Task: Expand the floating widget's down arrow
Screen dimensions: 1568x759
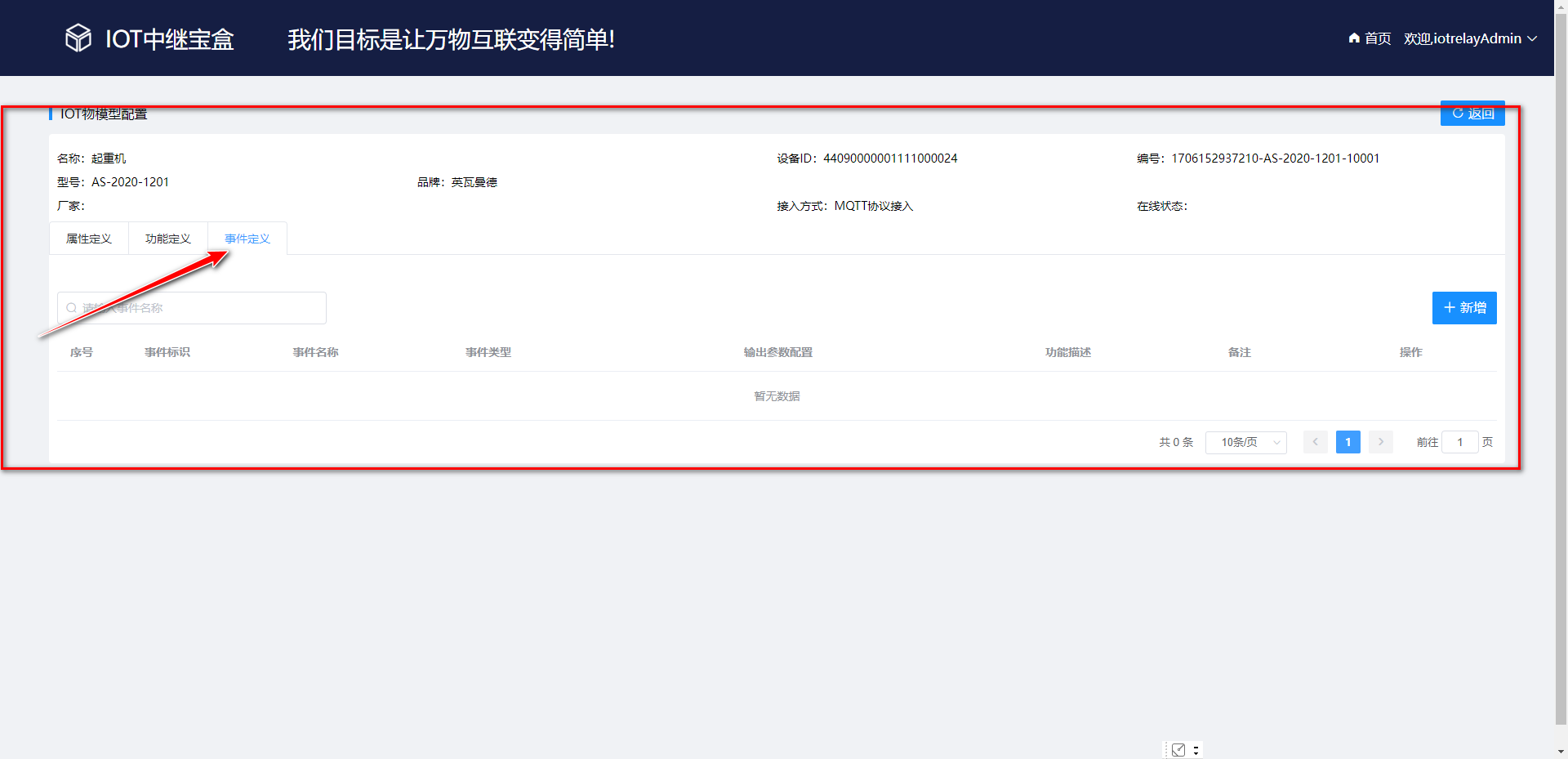Action: tap(1197, 752)
